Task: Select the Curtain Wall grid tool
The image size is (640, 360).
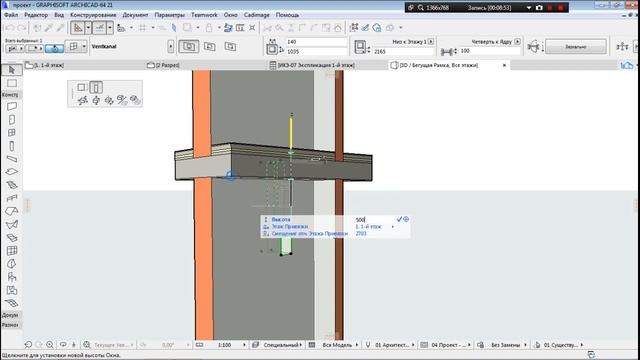Action: point(11,251)
